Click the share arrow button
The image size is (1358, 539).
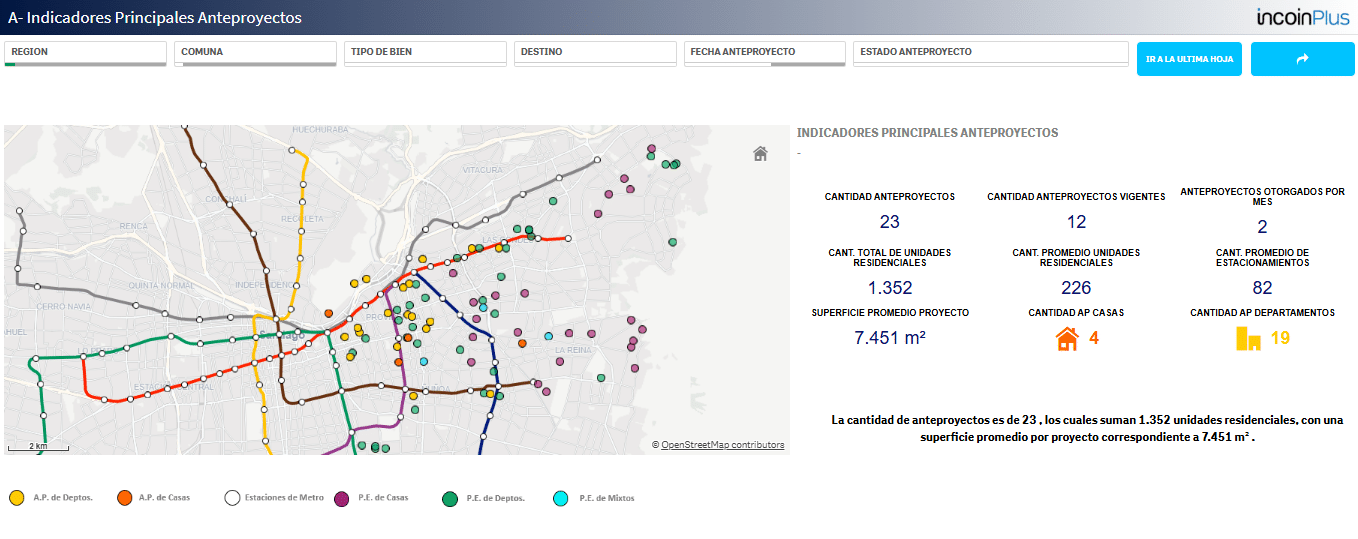coord(1302,59)
